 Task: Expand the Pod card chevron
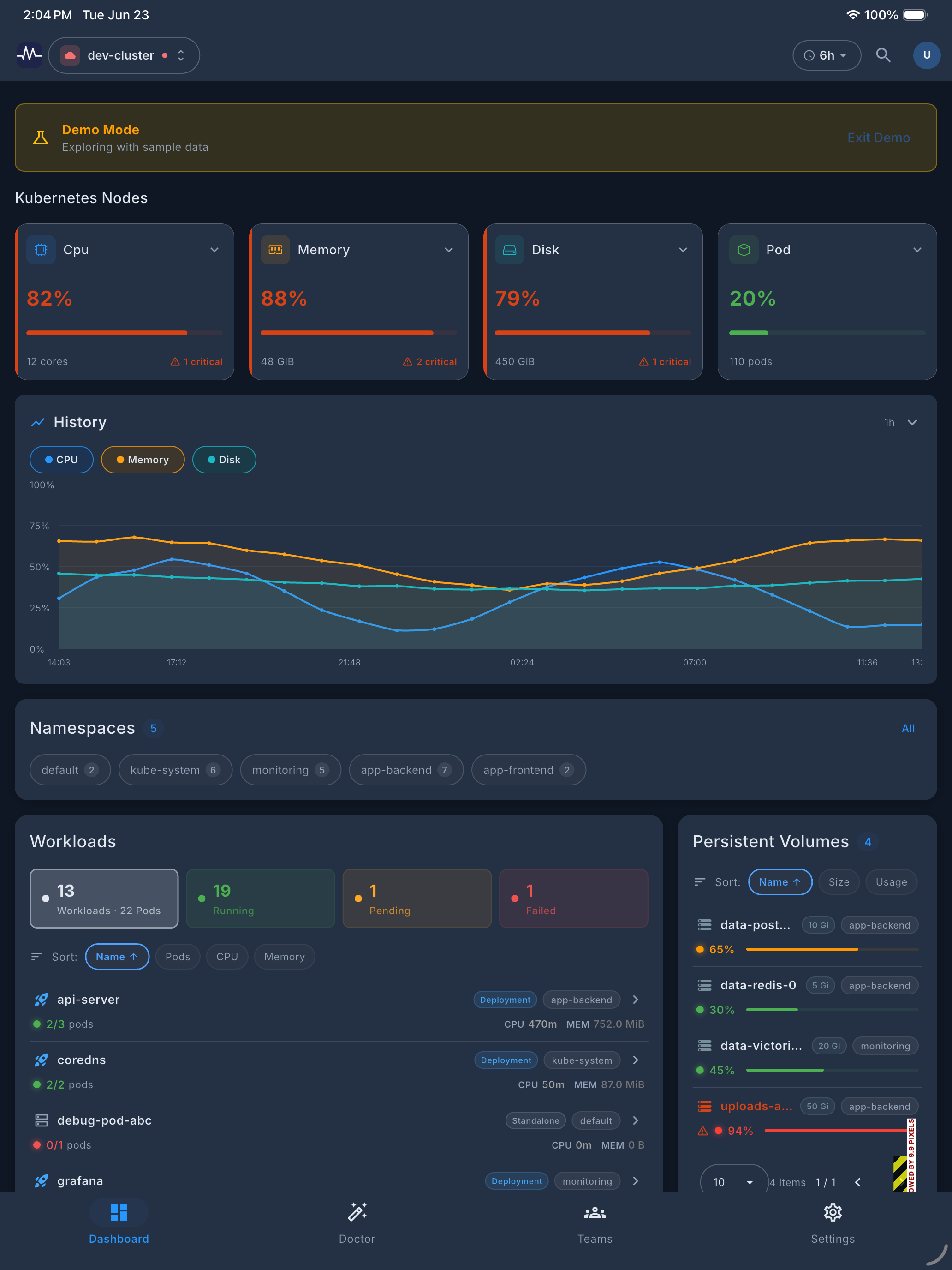click(917, 250)
